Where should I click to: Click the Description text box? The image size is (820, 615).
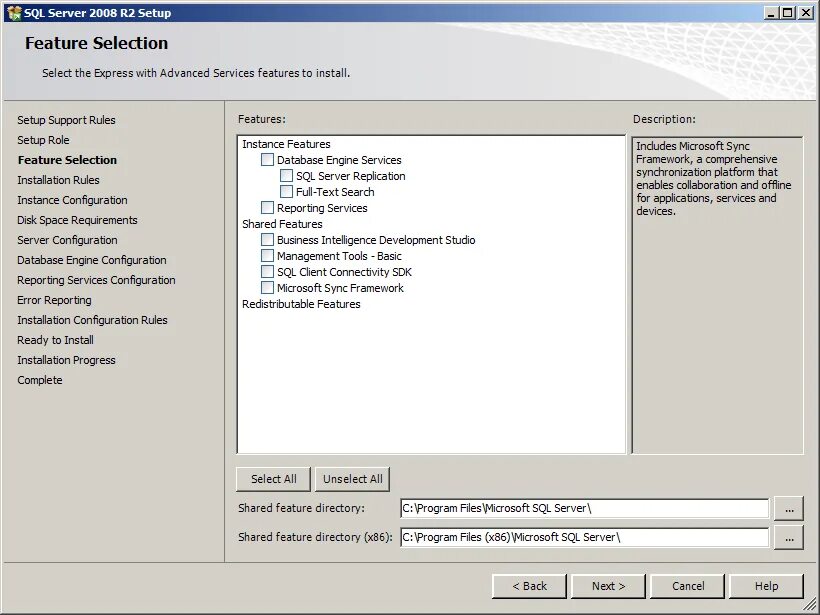tap(717, 295)
